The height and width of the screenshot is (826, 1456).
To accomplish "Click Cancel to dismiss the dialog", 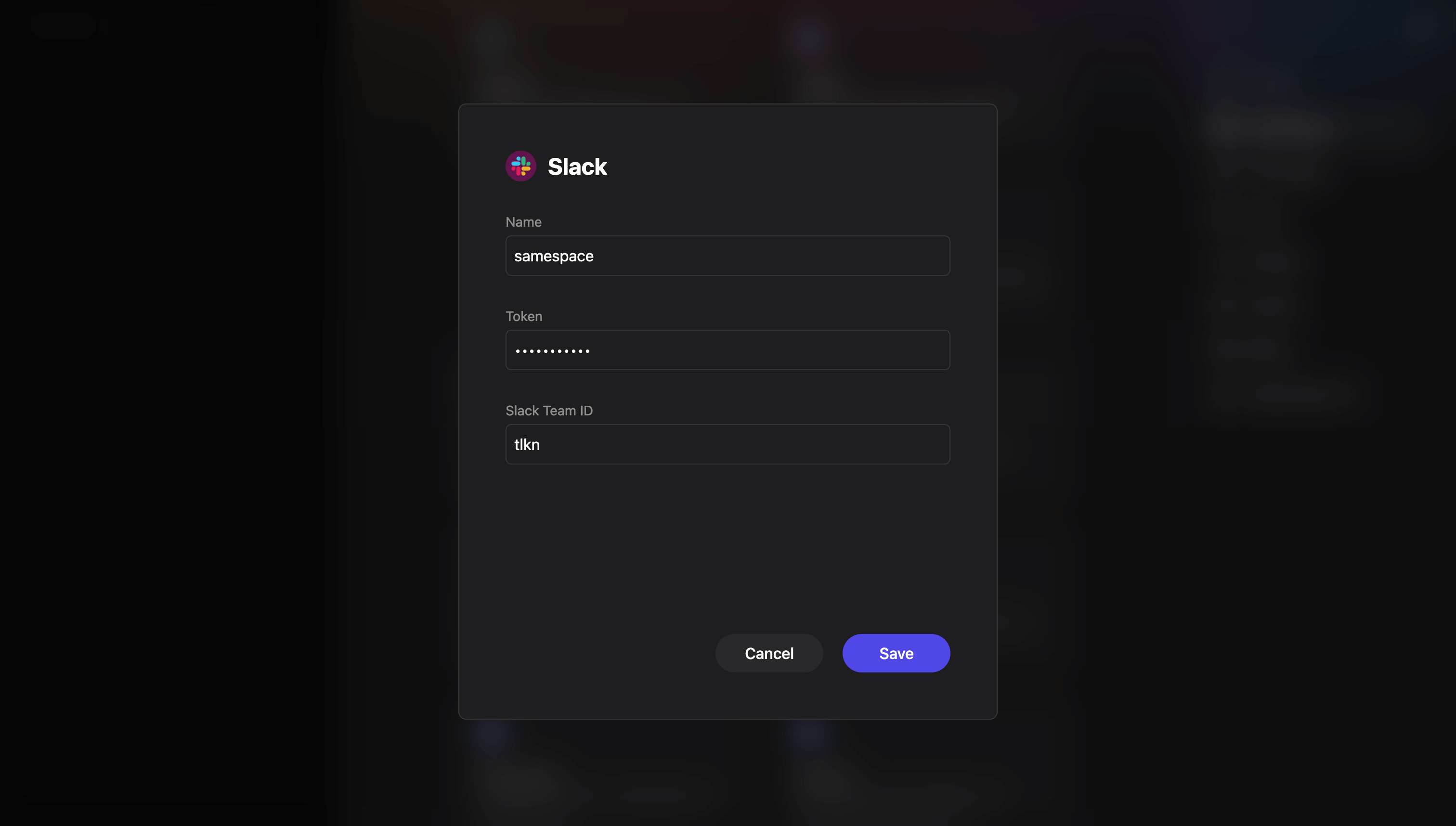I will 769,653.
